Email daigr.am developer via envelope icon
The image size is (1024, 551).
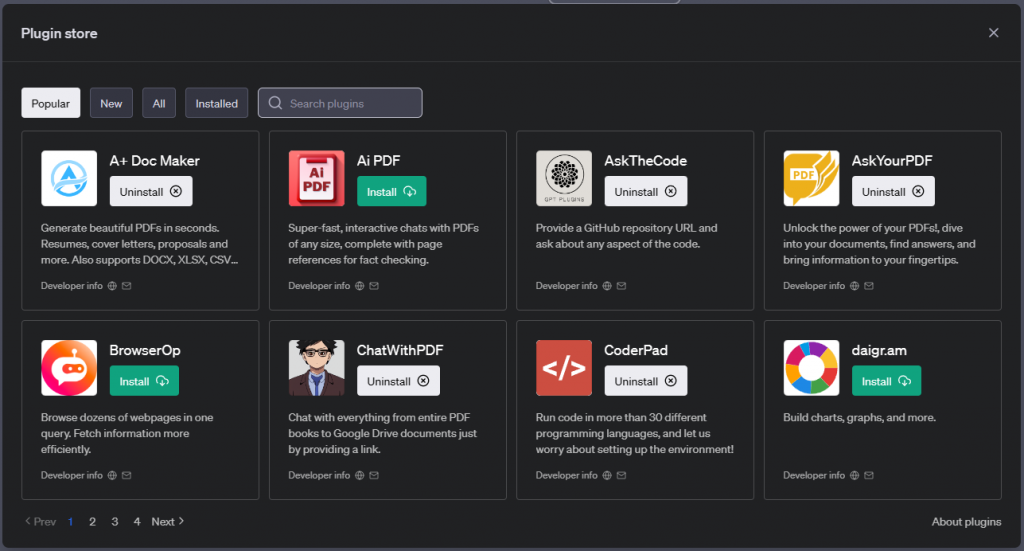(x=869, y=475)
